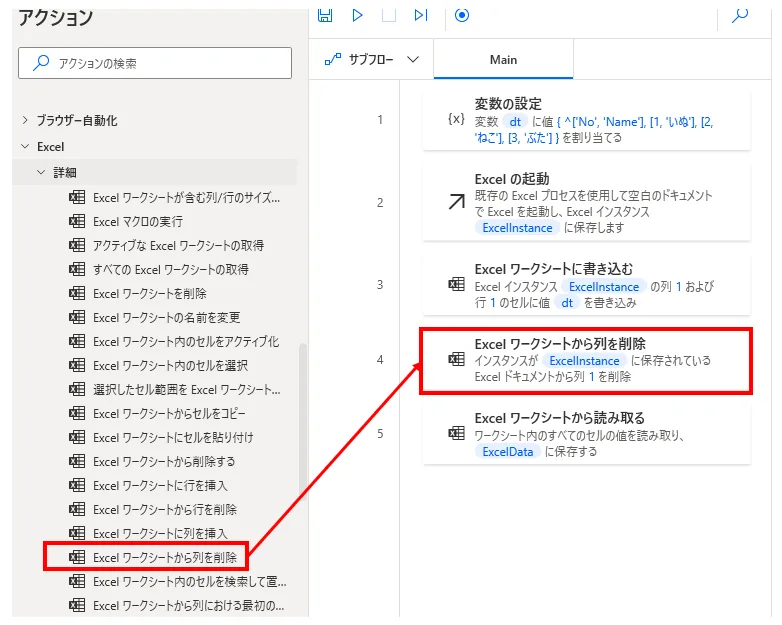Viewport: 782px width, 625px height.
Task: Click in the アクションの検索 search field
Action: [x=155, y=63]
